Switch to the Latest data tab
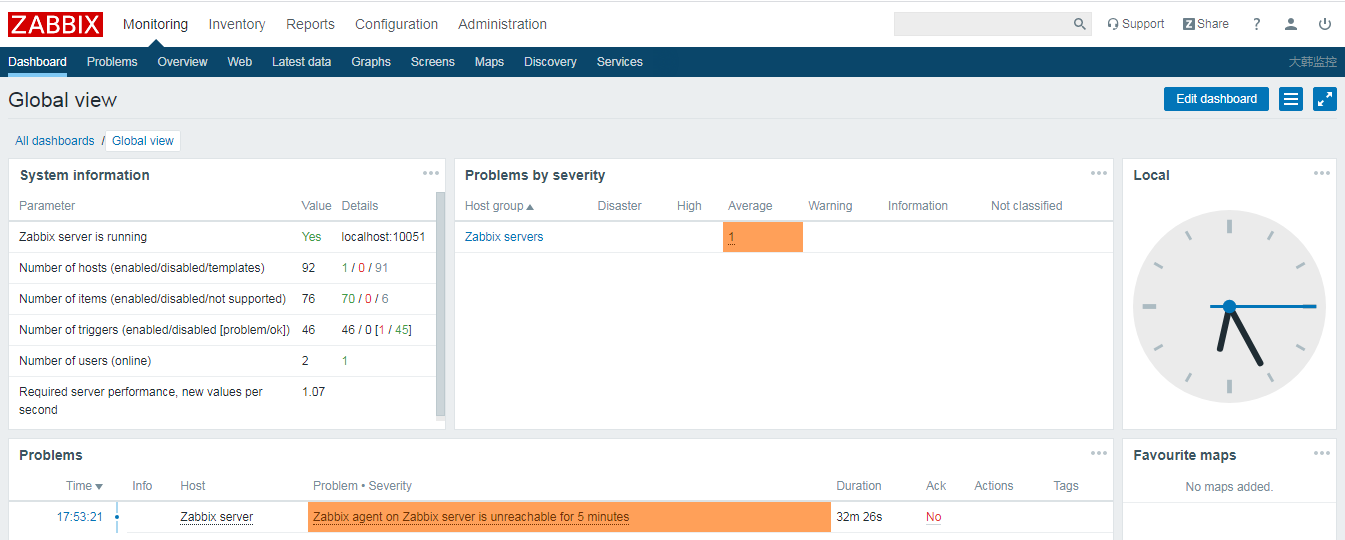Viewport: 1345px width, 540px height. coord(301,62)
